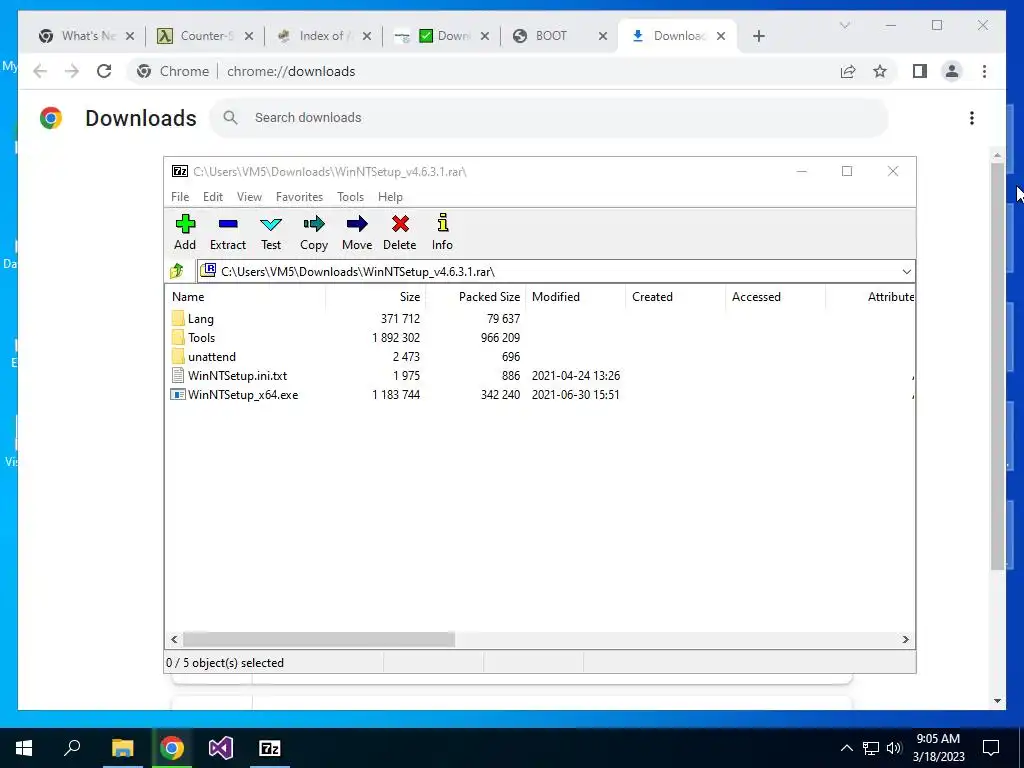Viewport: 1024px width, 768px height.
Task: Switch to the BOOT tab
Action: 552,36
